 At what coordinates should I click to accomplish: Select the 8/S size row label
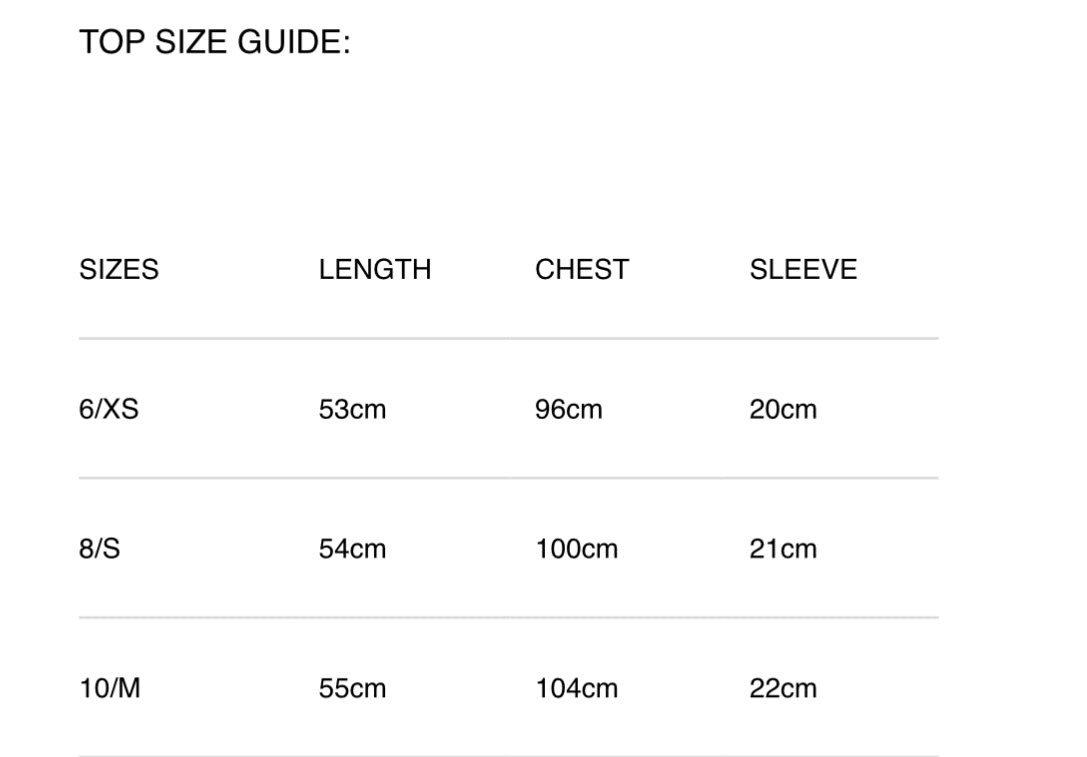tap(100, 549)
